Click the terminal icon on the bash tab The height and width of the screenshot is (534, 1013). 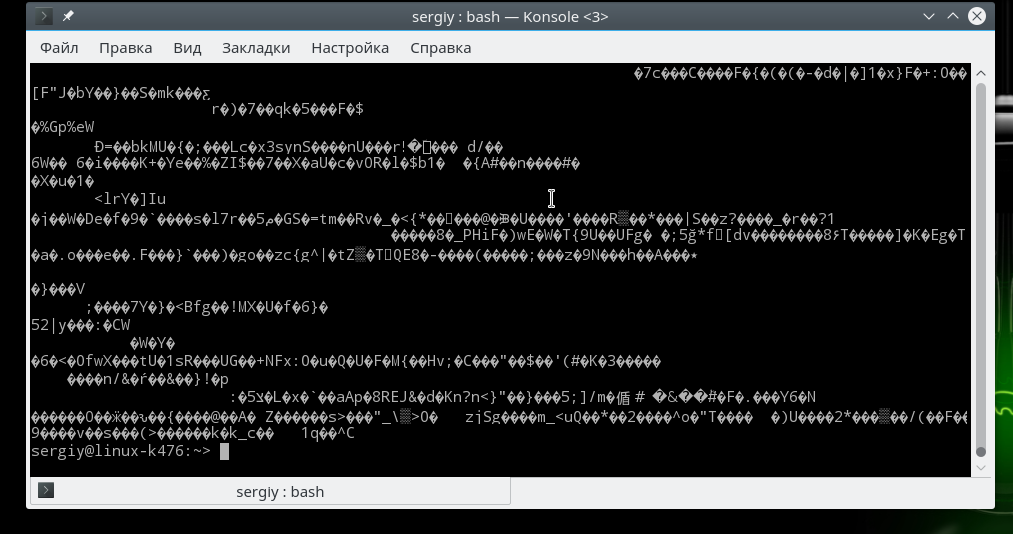[x=46, y=490]
